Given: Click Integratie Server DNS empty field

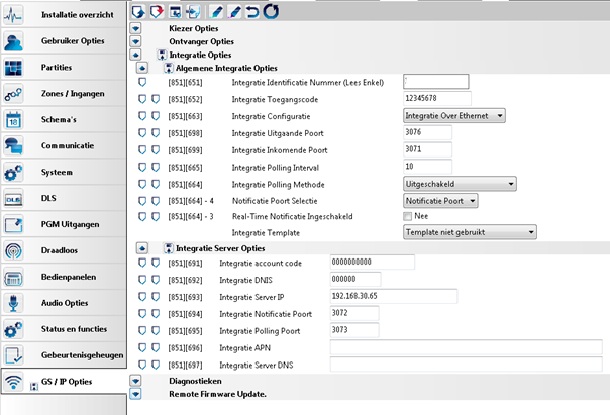Looking at the screenshot, I should point(466,364).
